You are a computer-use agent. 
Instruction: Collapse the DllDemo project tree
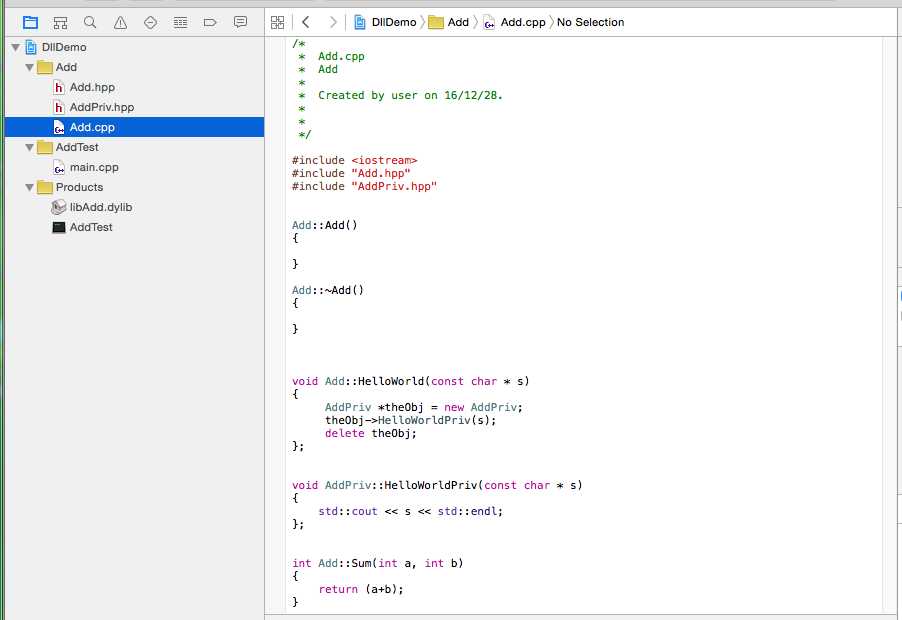click(x=16, y=47)
